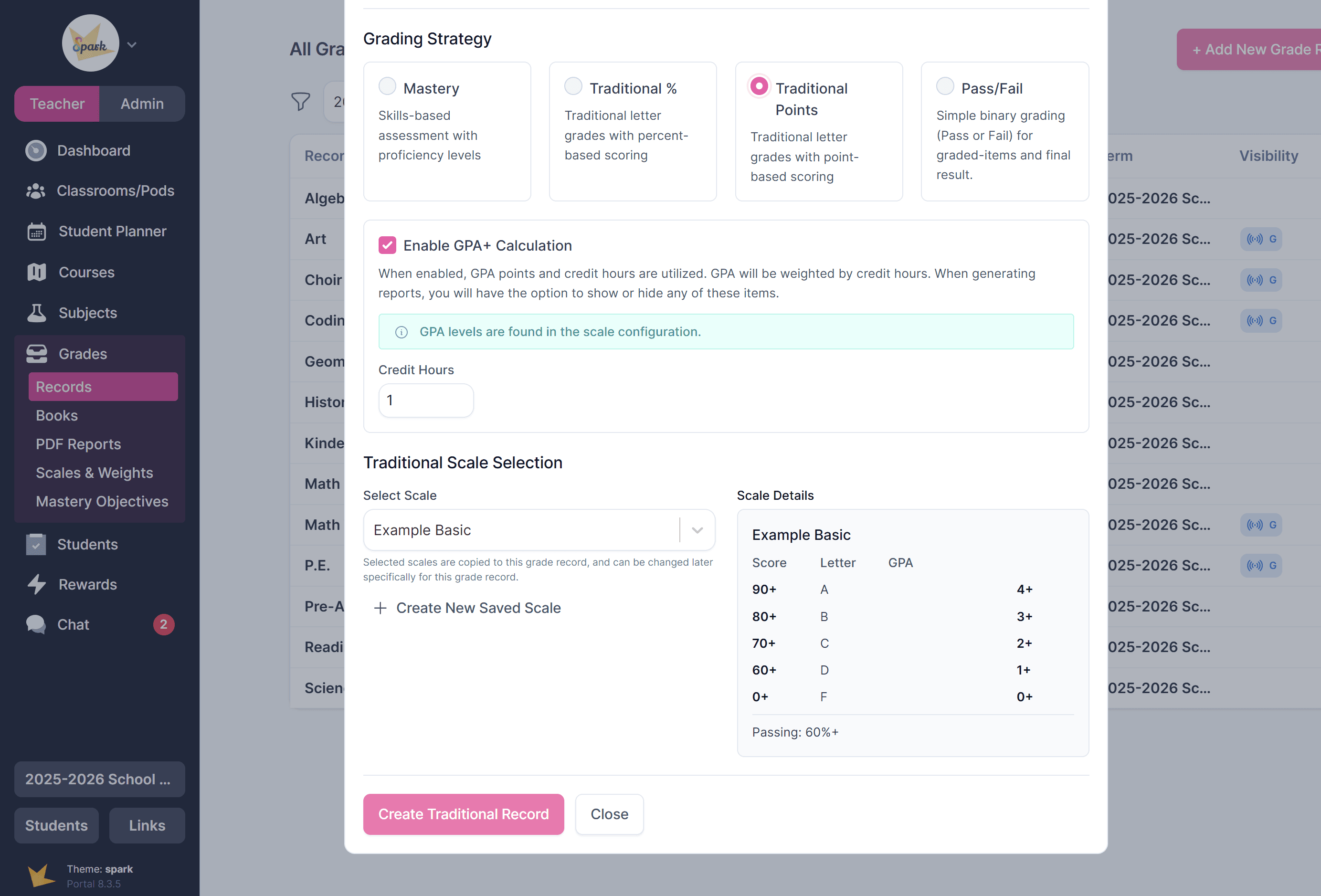
Task: Click the Classrooms/Pods people icon
Action: point(36,191)
